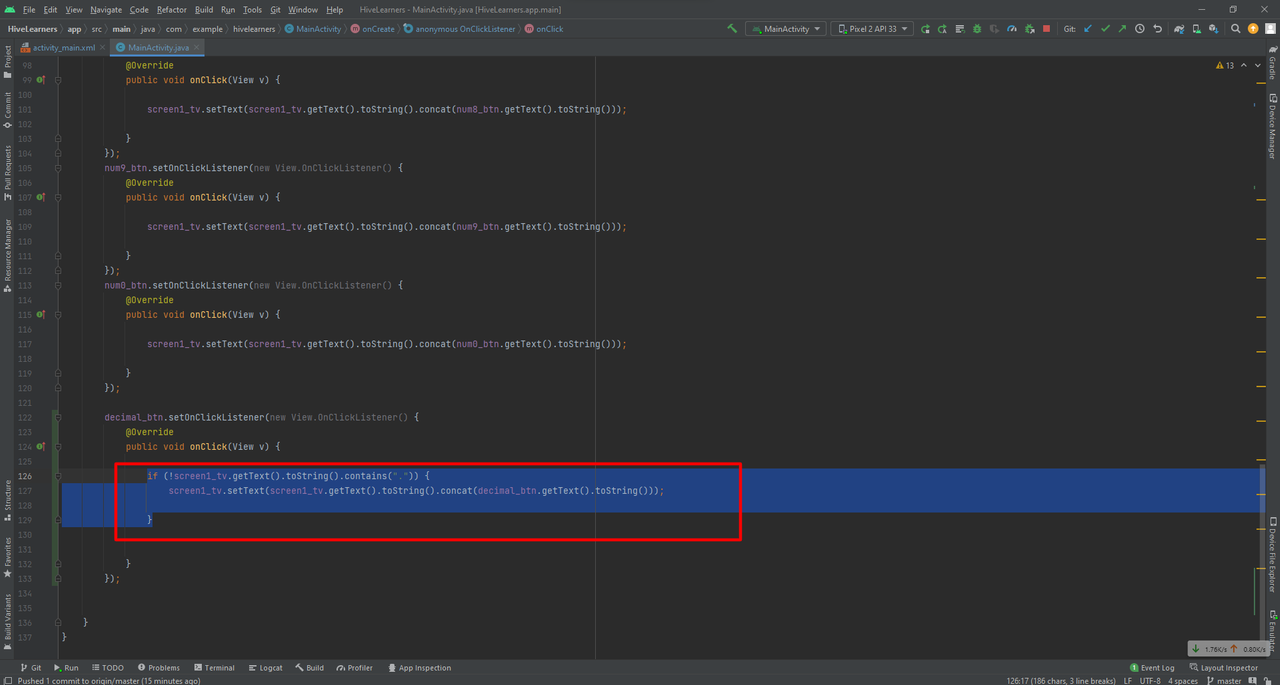Show Git history clock icon
This screenshot has width=1280, height=685.
1140,29
